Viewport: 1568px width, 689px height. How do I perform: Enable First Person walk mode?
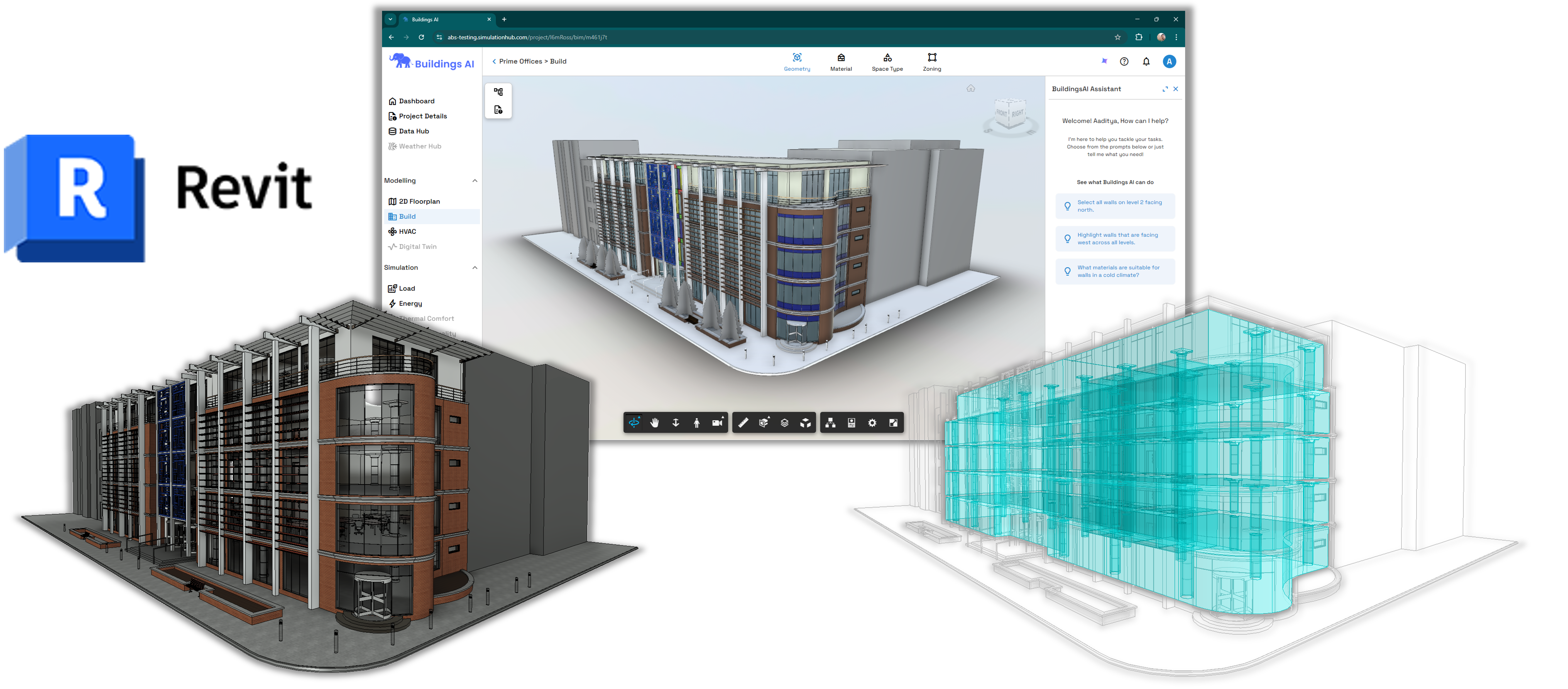coord(696,423)
